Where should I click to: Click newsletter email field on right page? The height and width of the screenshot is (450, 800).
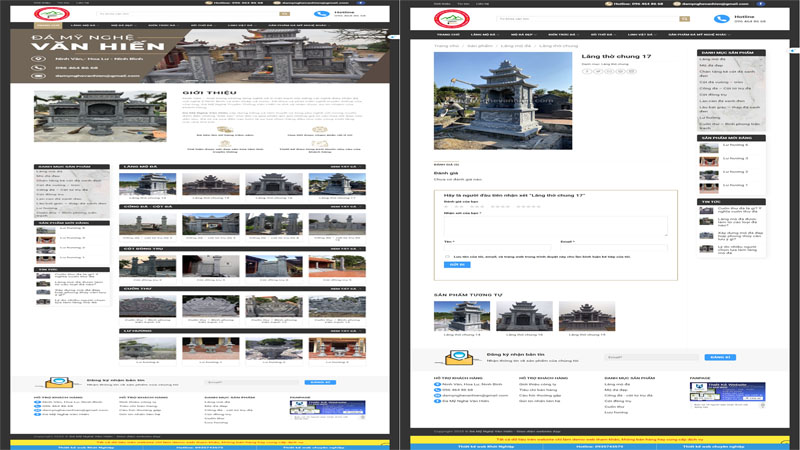652,357
